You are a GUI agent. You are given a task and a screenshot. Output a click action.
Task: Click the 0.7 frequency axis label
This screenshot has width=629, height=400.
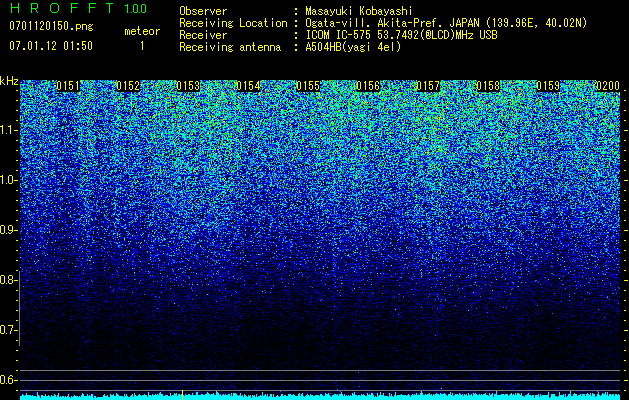9,330
